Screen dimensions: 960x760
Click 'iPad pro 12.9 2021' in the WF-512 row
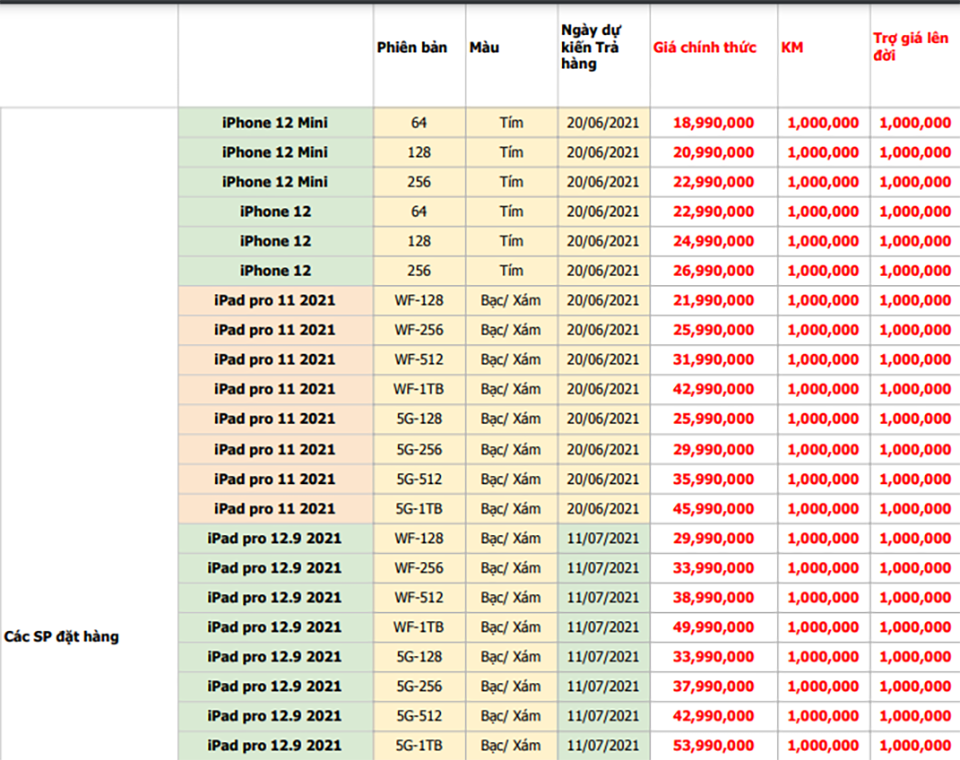click(x=274, y=597)
